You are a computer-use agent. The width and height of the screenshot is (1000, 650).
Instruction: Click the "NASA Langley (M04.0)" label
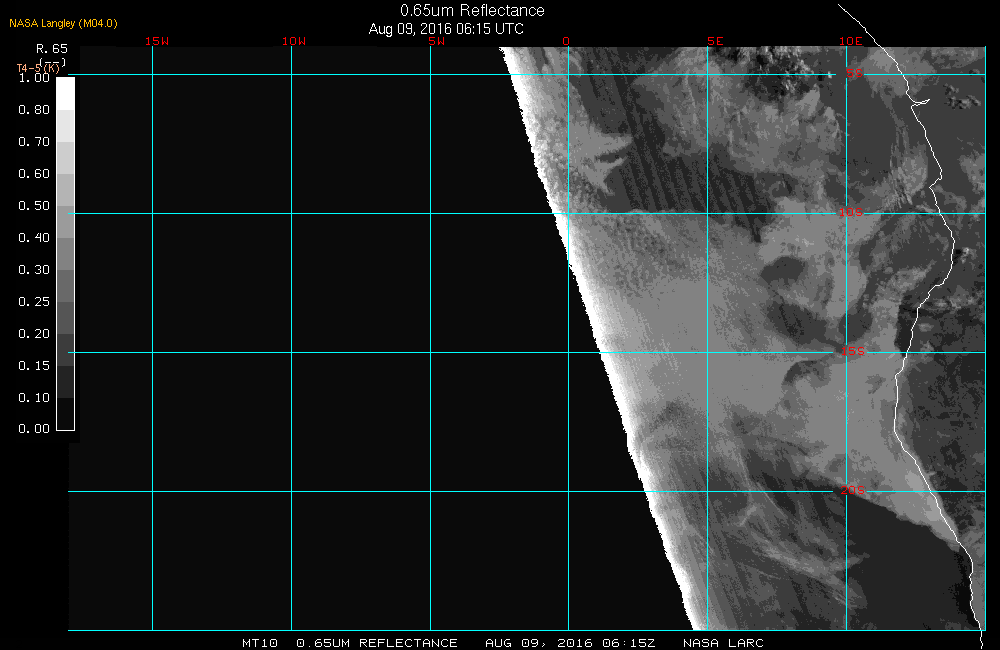pyautogui.click(x=63, y=24)
